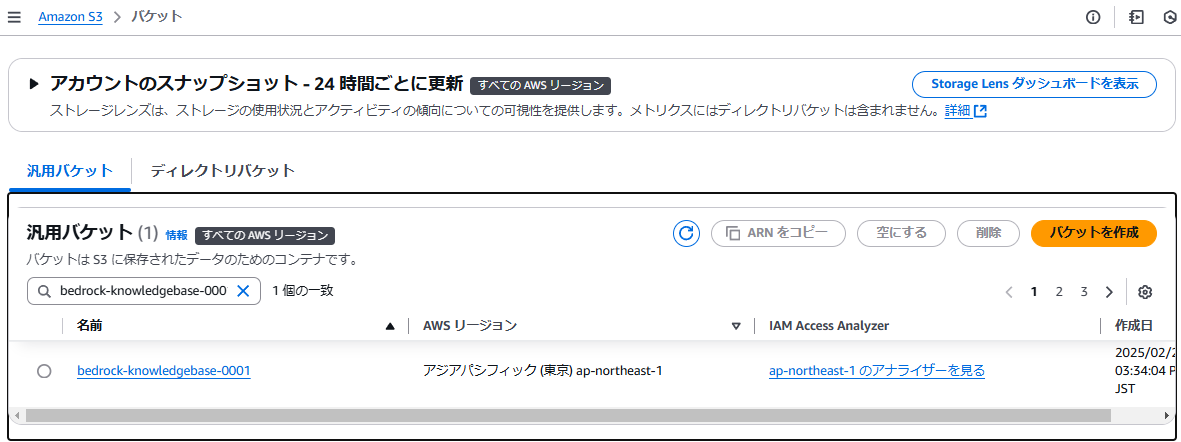This screenshot has width=1181, height=442.
Task: Click the アジアパシフィック (東京) region cell
Action: 542,370
